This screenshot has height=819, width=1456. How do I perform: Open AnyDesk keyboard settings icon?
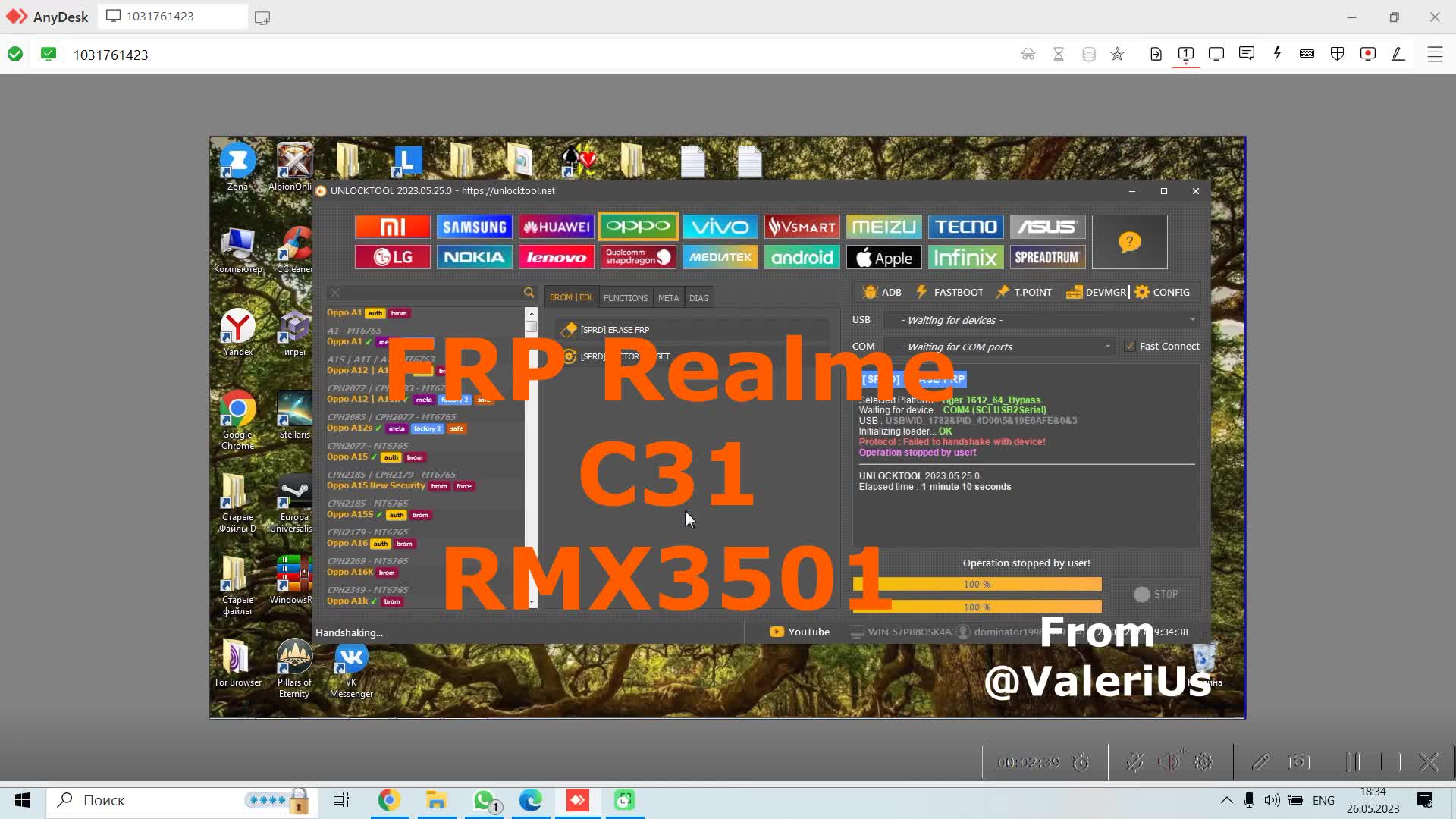click(x=1307, y=54)
